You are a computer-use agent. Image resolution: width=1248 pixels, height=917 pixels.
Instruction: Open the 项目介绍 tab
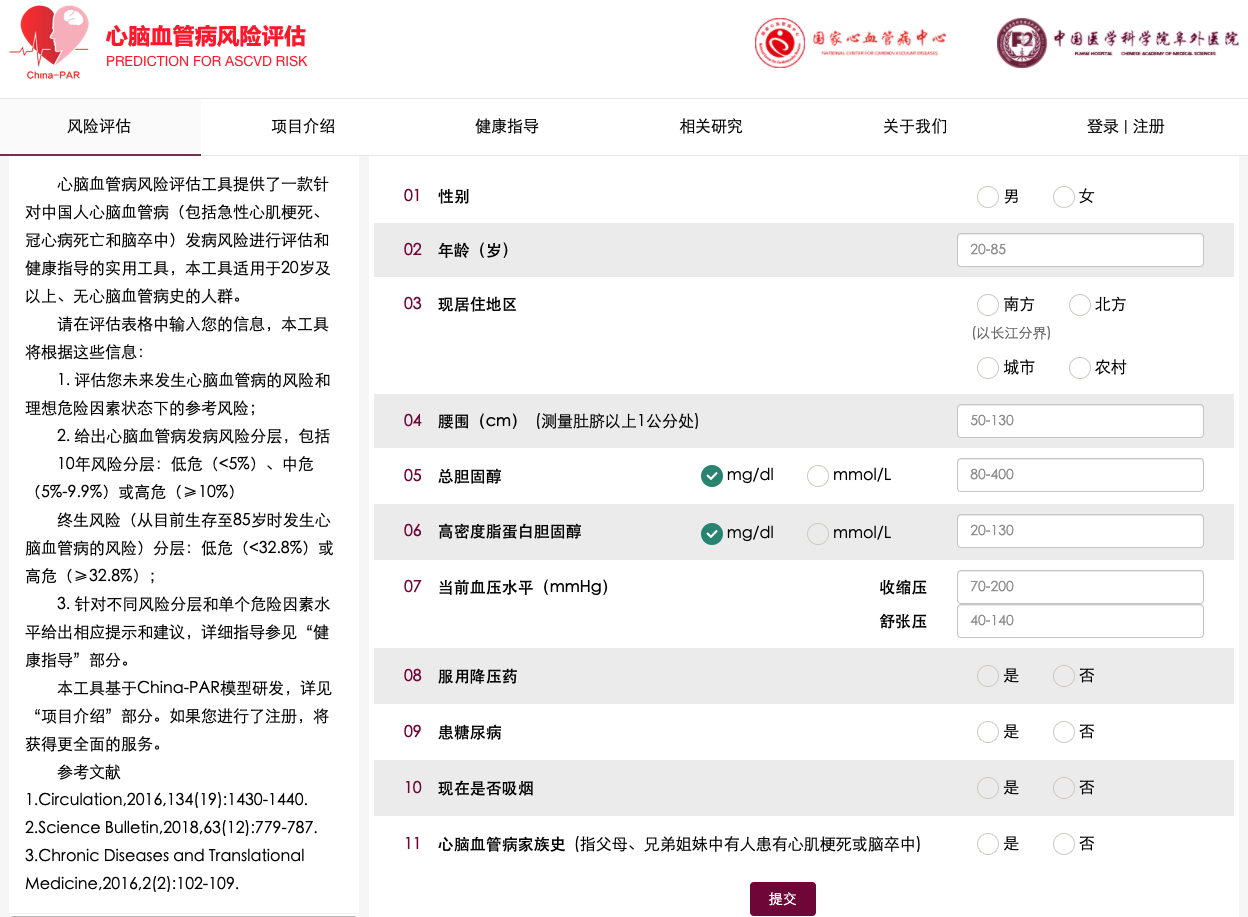[303, 127]
